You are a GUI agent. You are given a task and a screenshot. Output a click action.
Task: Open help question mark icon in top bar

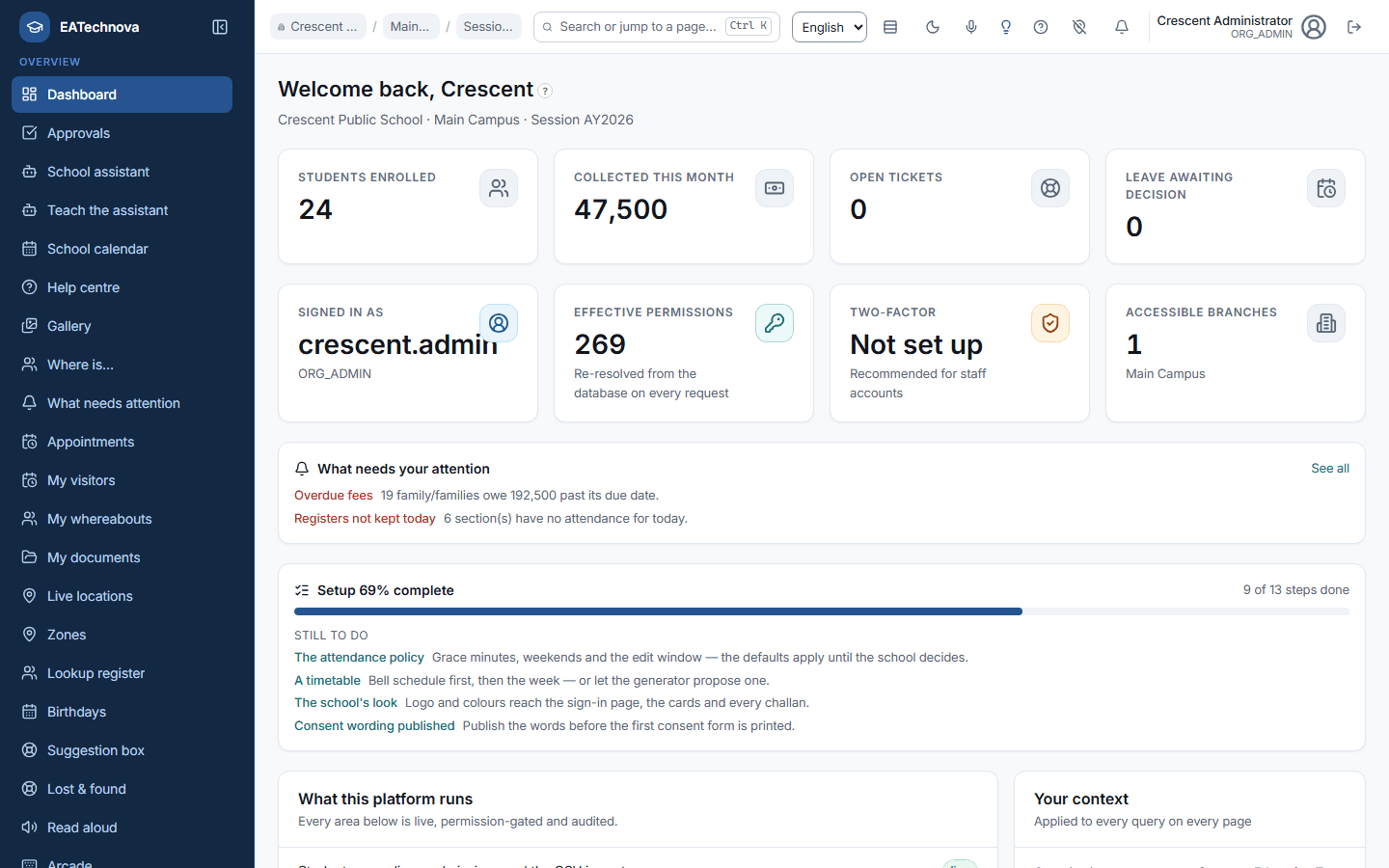(1041, 27)
